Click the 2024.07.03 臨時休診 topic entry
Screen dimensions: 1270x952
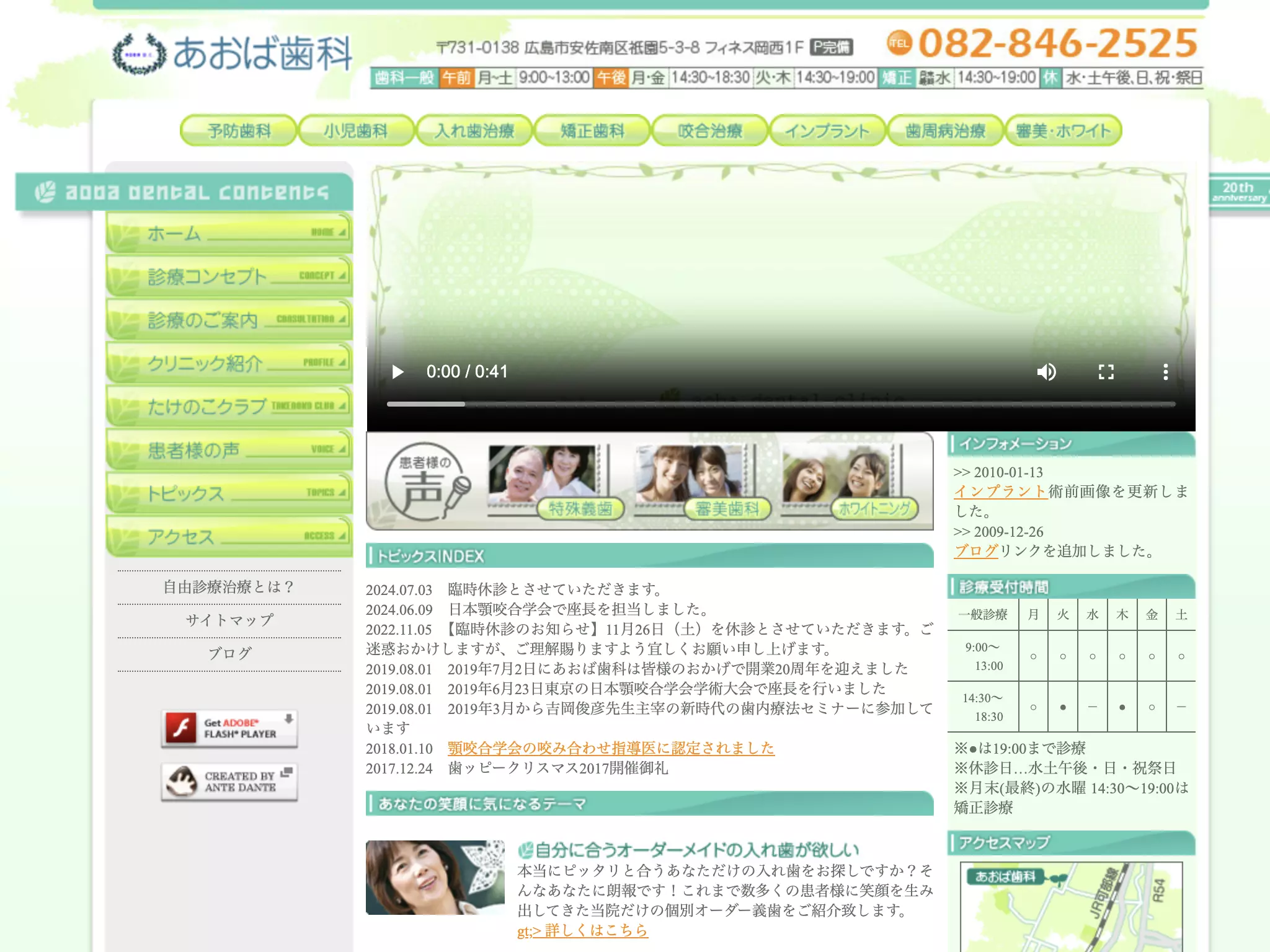516,589
